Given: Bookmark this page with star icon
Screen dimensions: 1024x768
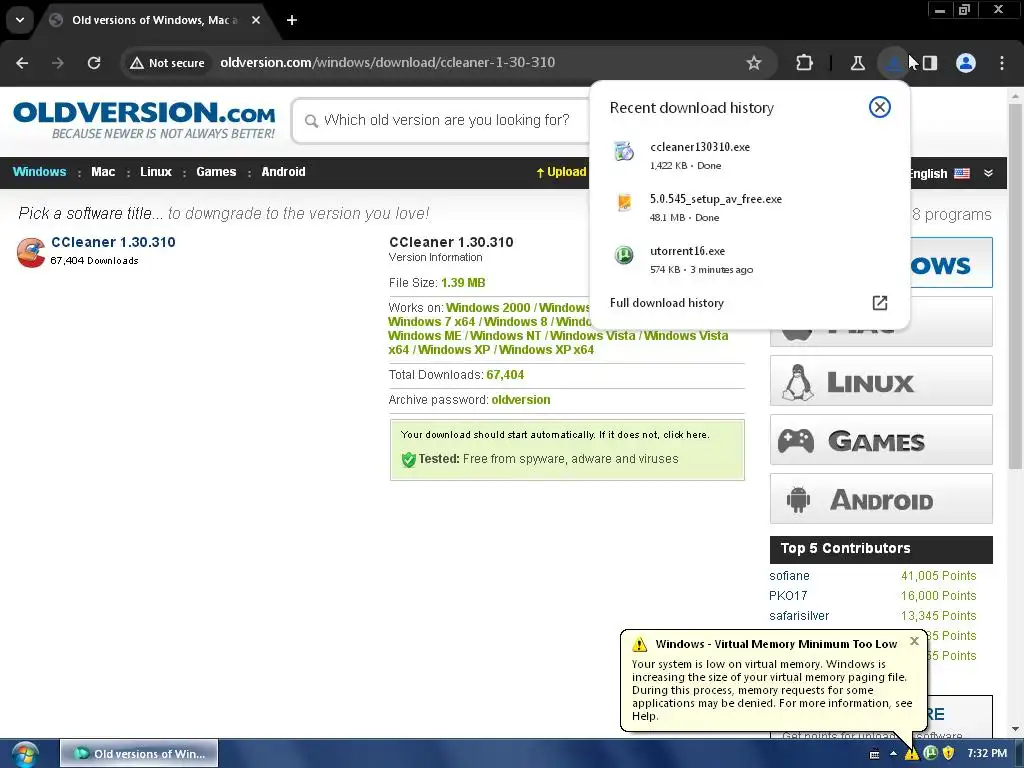Looking at the screenshot, I should tap(754, 63).
